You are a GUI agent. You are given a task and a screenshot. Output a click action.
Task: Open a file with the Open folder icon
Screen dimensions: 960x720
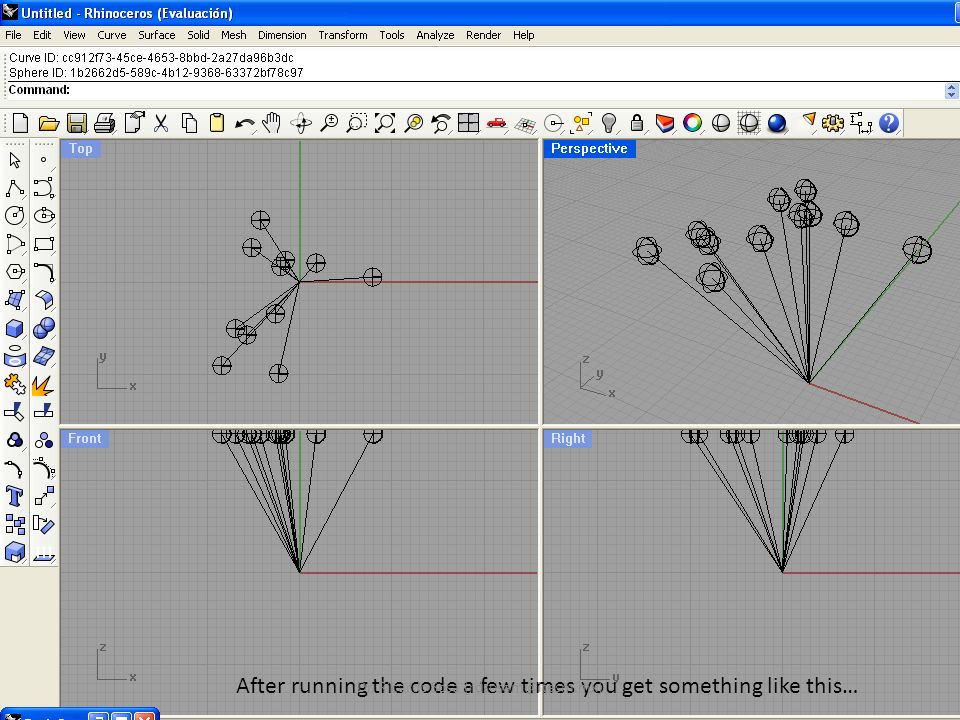click(48, 123)
